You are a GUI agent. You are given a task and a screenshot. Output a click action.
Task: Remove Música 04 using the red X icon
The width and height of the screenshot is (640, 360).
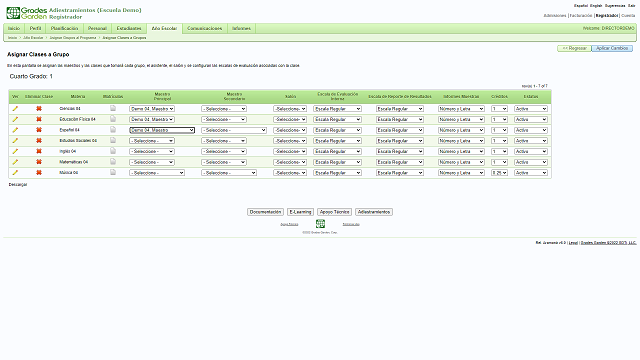[x=39, y=173]
